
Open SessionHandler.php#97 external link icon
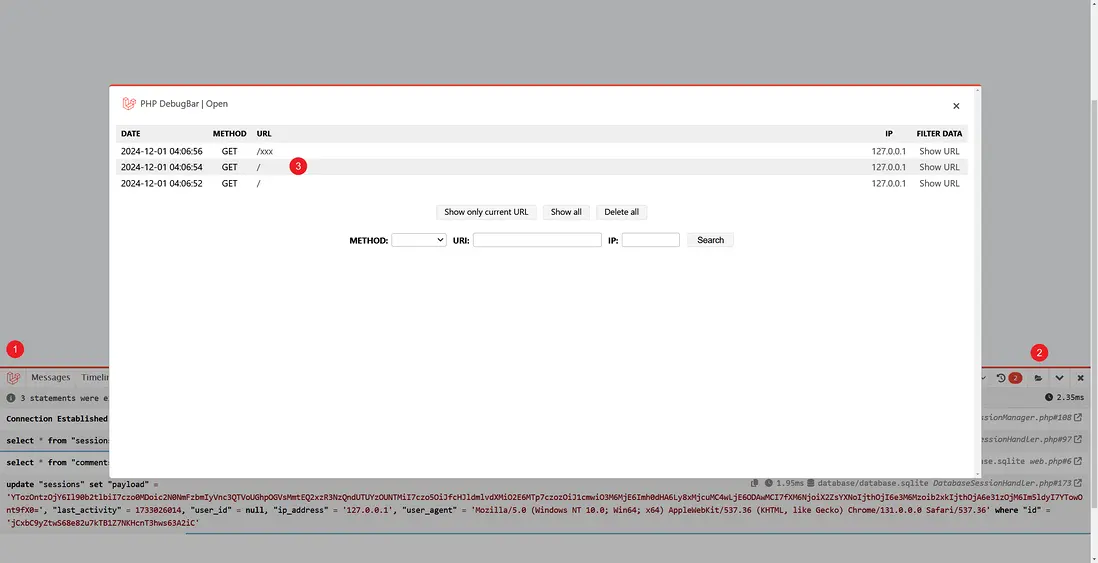tap(1078, 440)
